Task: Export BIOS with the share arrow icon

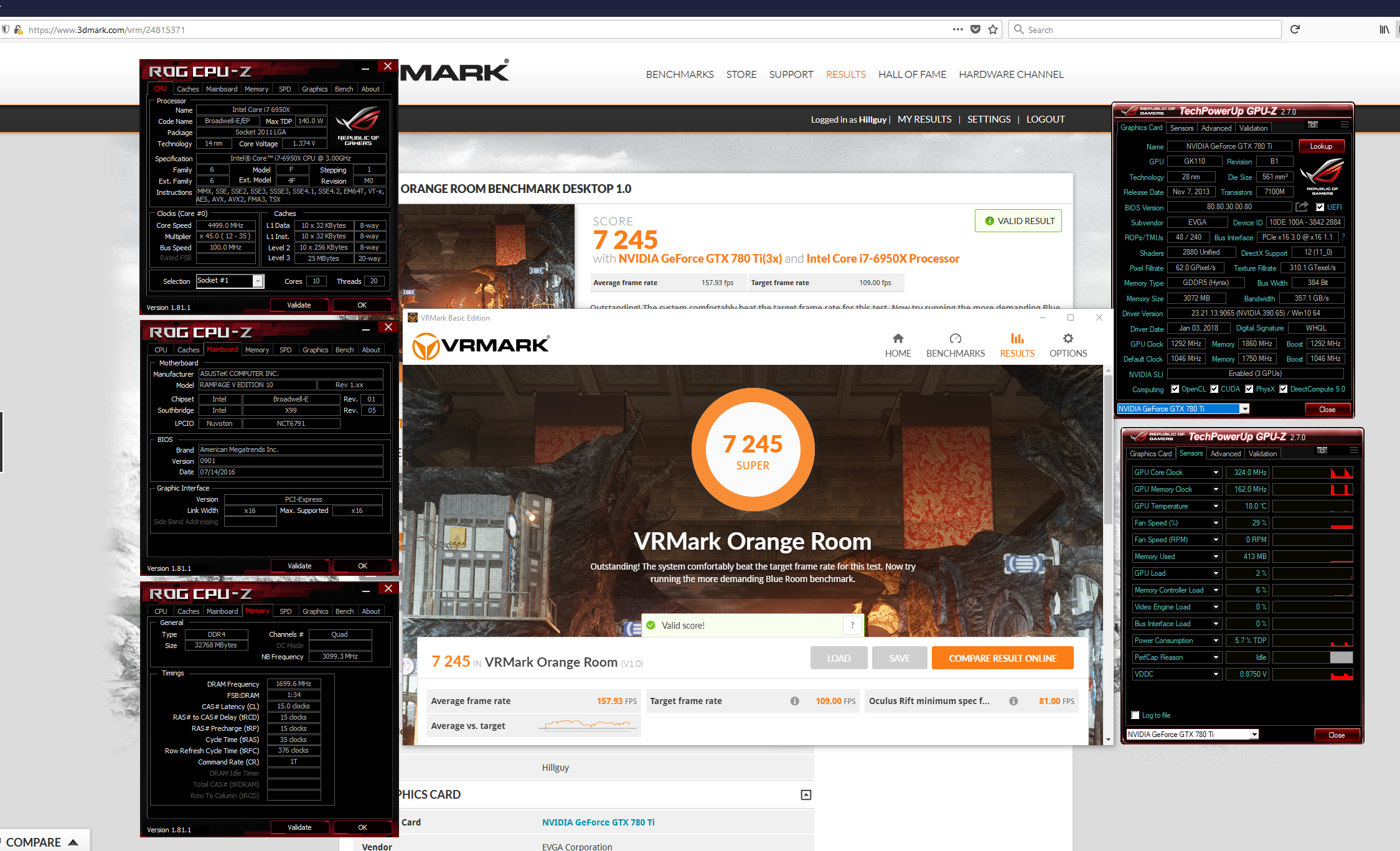Action: point(1302,207)
